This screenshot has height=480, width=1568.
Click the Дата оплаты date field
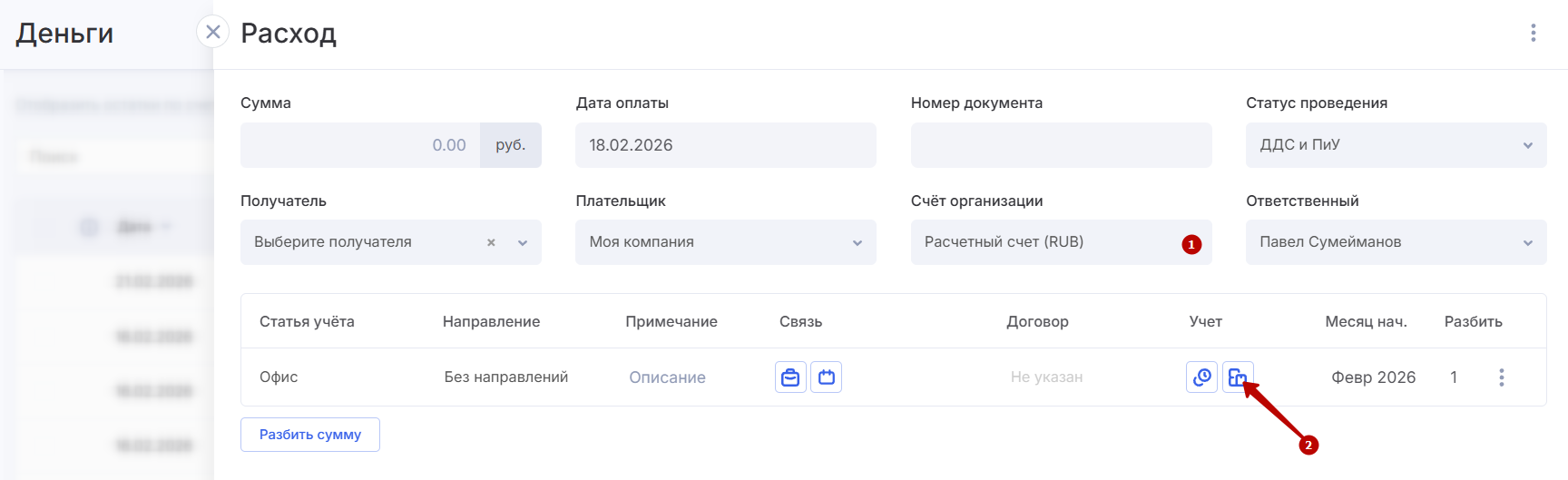click(x=725, y=145)
